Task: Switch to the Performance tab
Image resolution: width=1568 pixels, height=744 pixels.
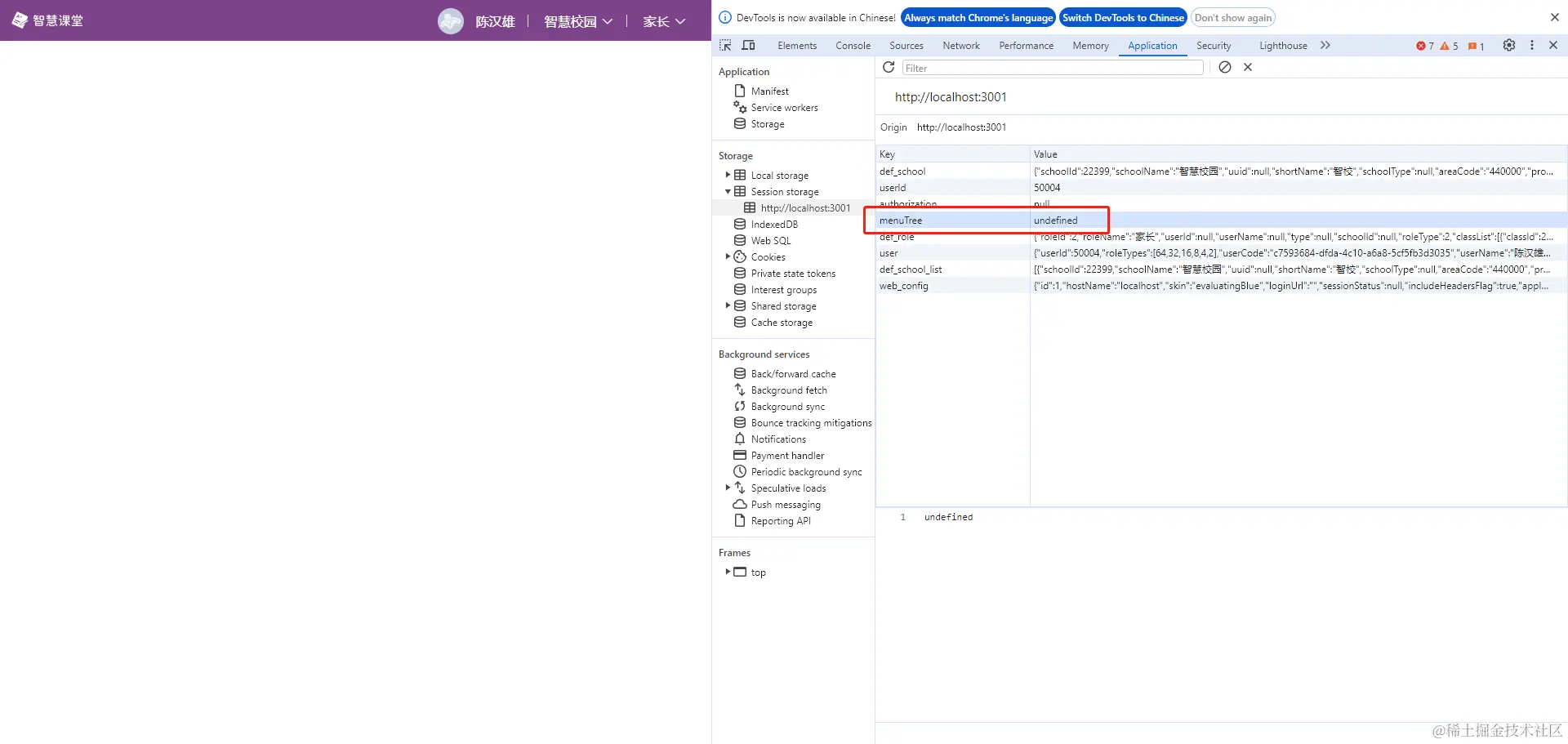Action: pos(1027,46)
